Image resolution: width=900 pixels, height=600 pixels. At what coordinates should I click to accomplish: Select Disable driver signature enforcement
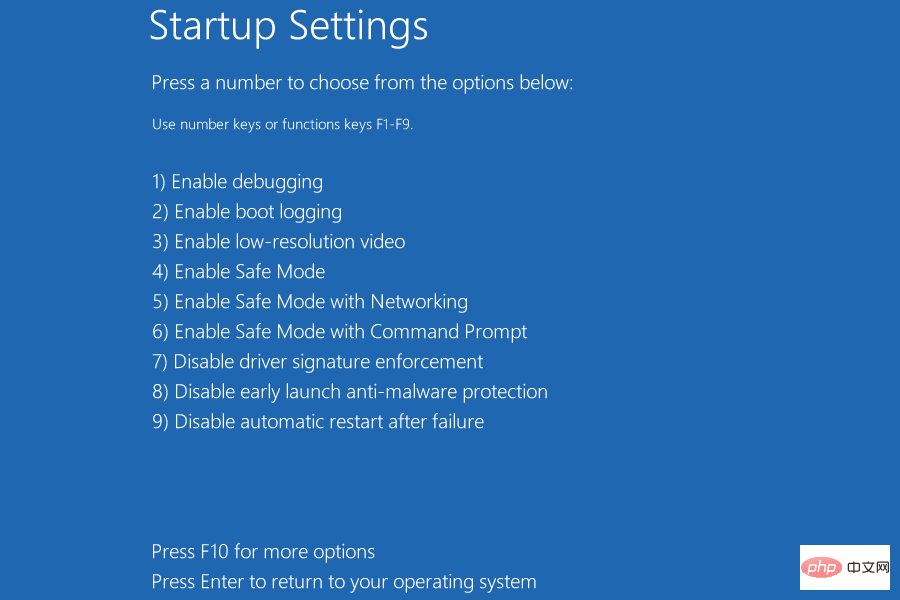[x=317, y=362]
